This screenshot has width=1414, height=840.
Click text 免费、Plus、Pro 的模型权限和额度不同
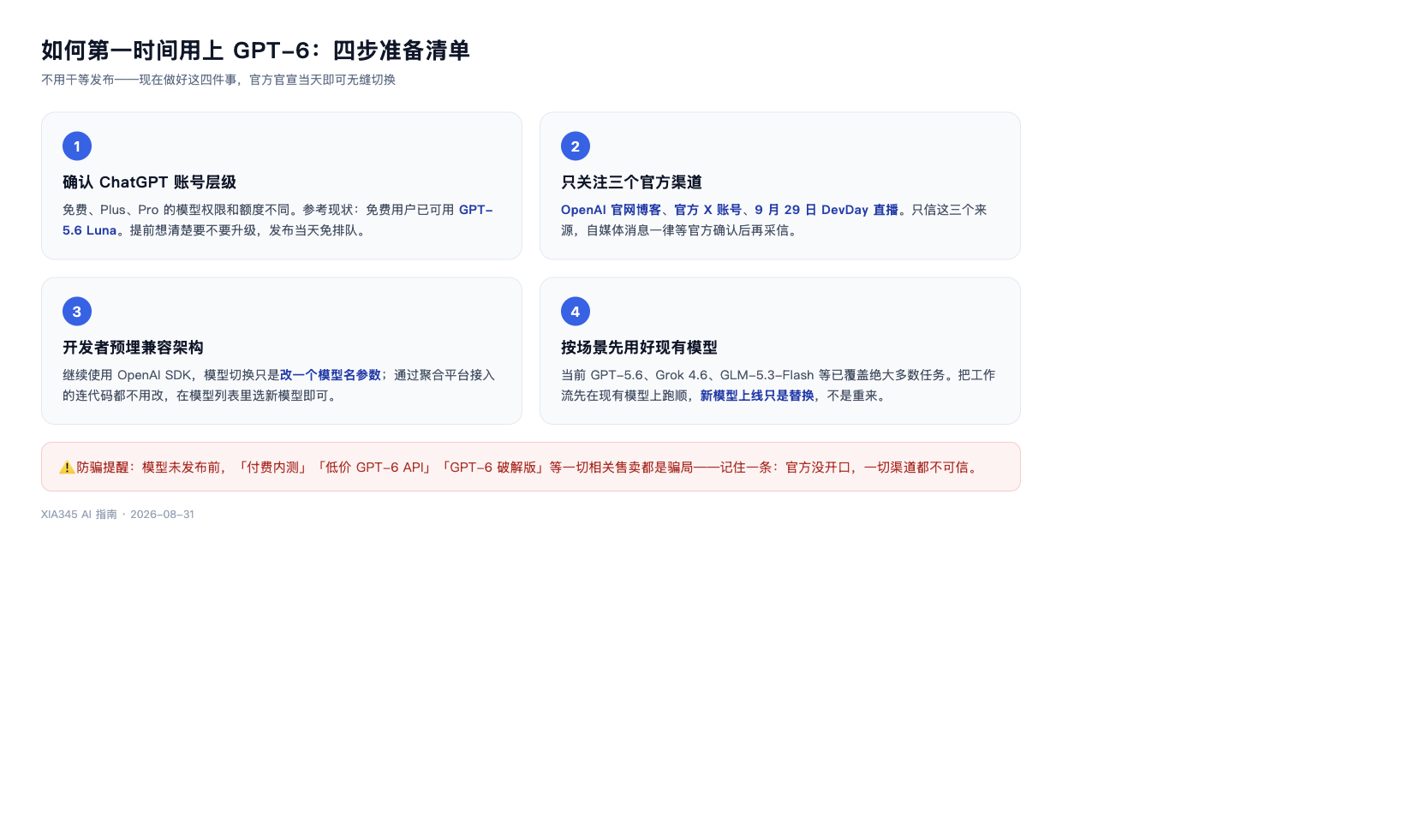click(x=179, y=210)
